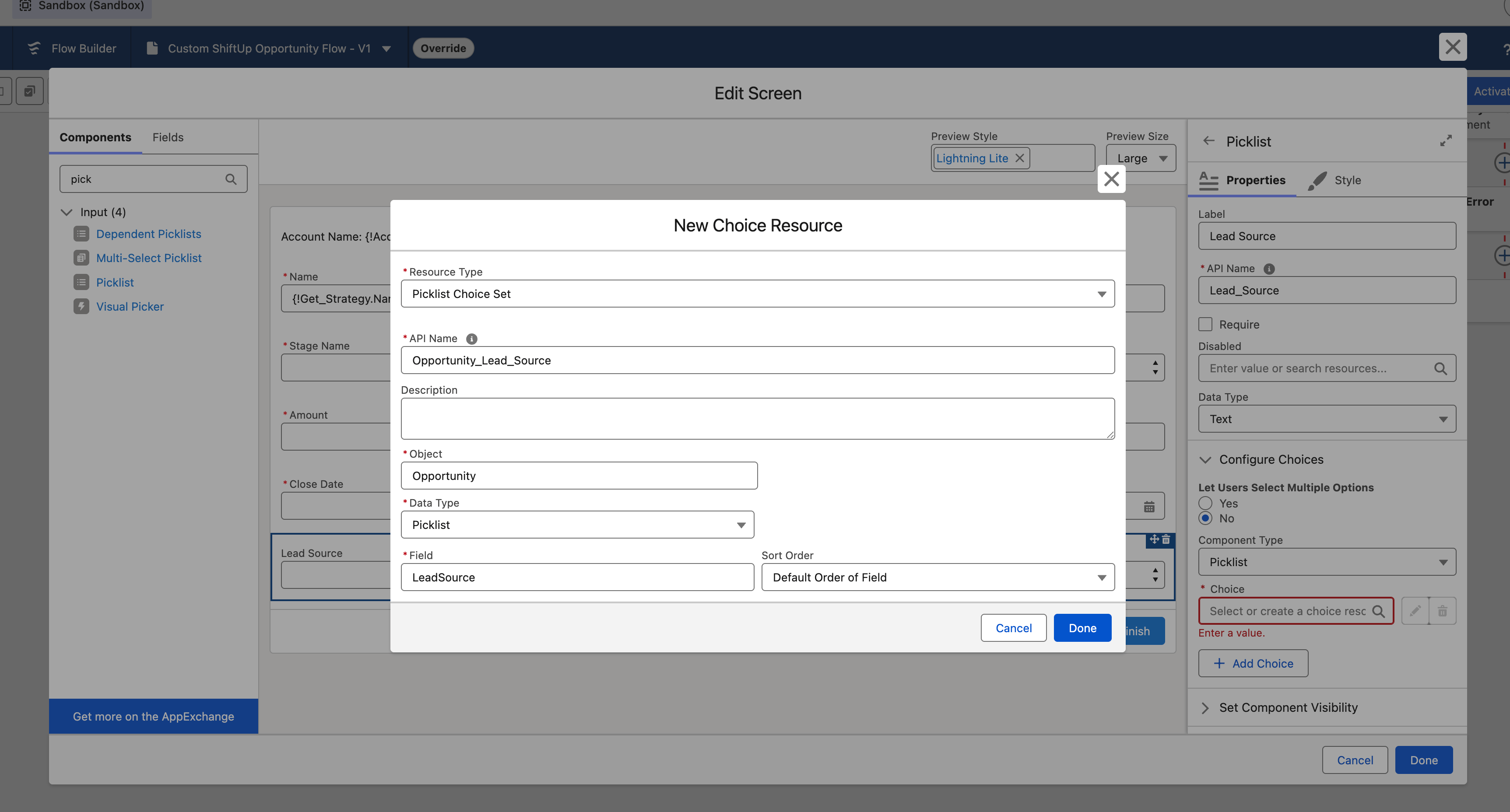Click the Object input field
Image resolution: width=1510 pixels, height=812 pixels.
point(579,476)
